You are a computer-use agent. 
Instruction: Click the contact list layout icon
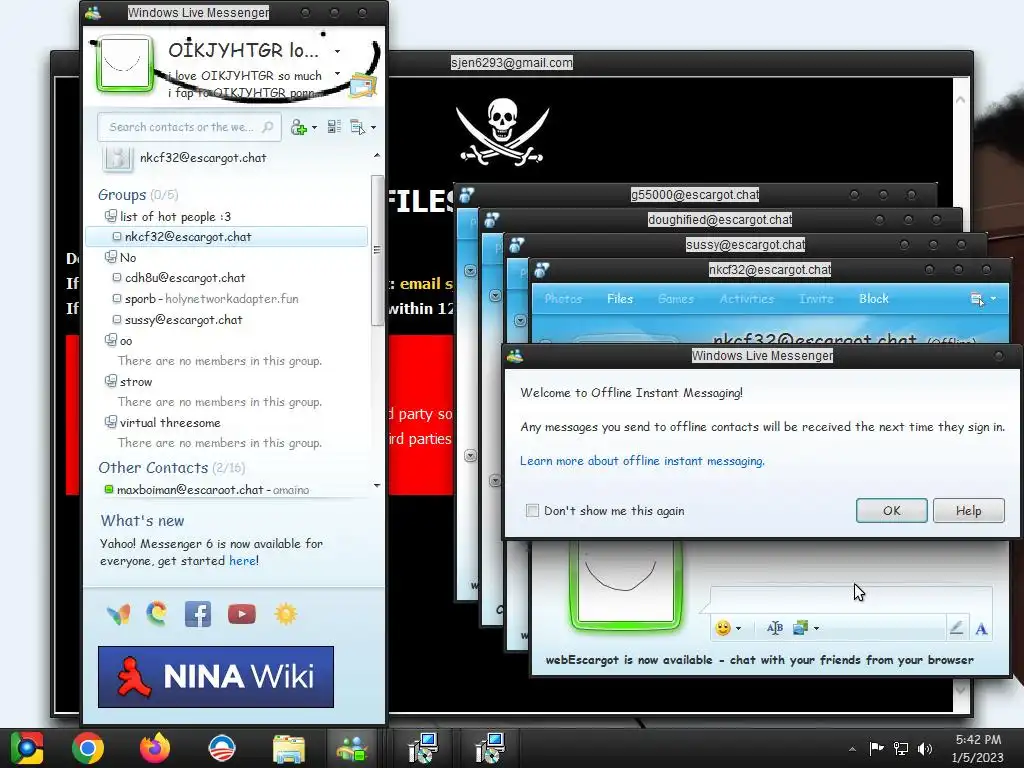click(x=334, y=127)
